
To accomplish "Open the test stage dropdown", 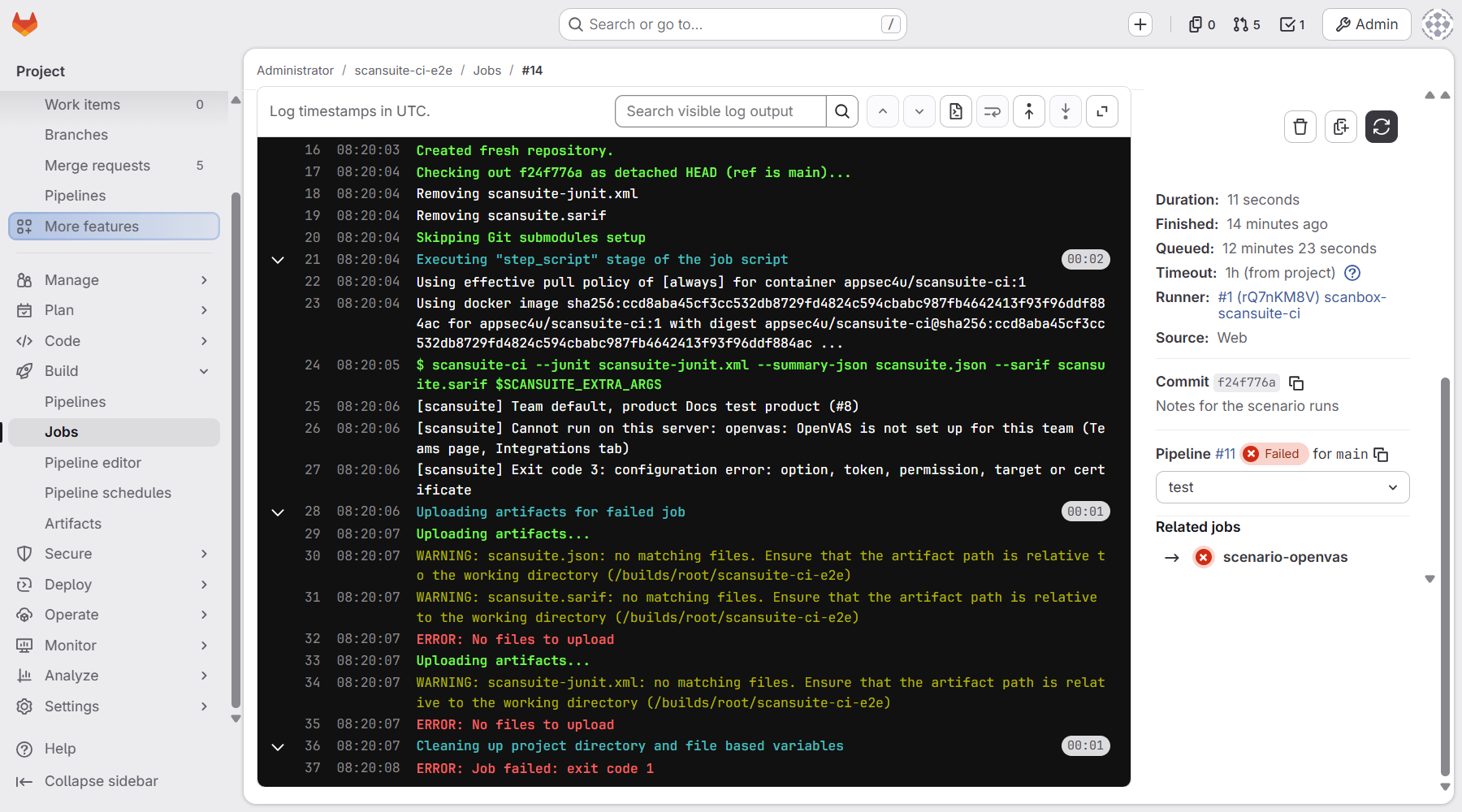I will [x=1282, y=487].
